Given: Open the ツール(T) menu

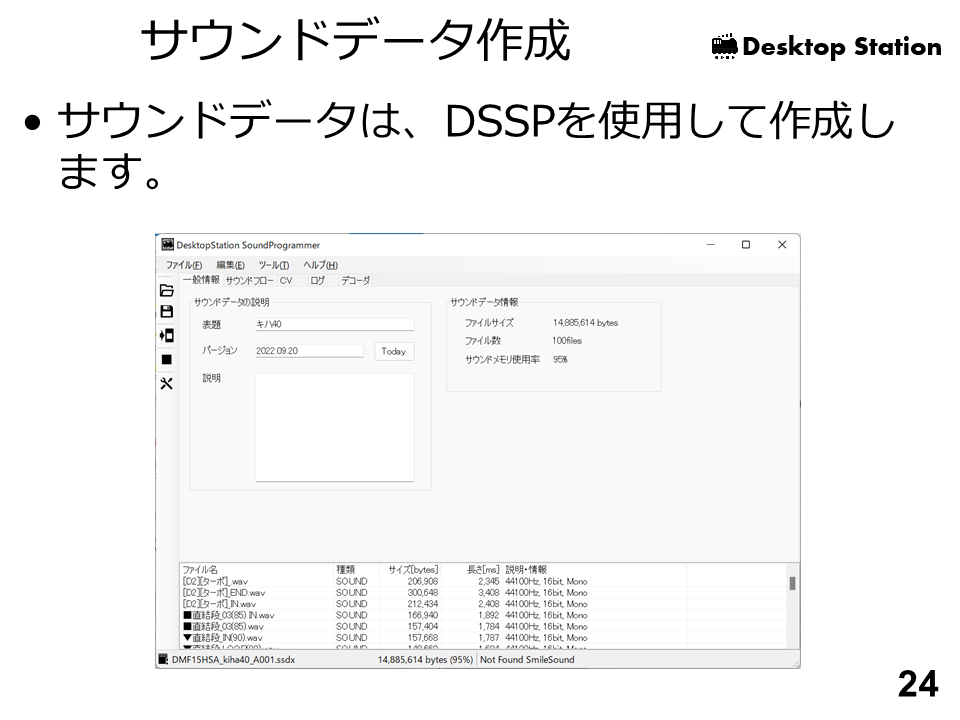Looking at the screenshot, I should (x=273, y=265).
